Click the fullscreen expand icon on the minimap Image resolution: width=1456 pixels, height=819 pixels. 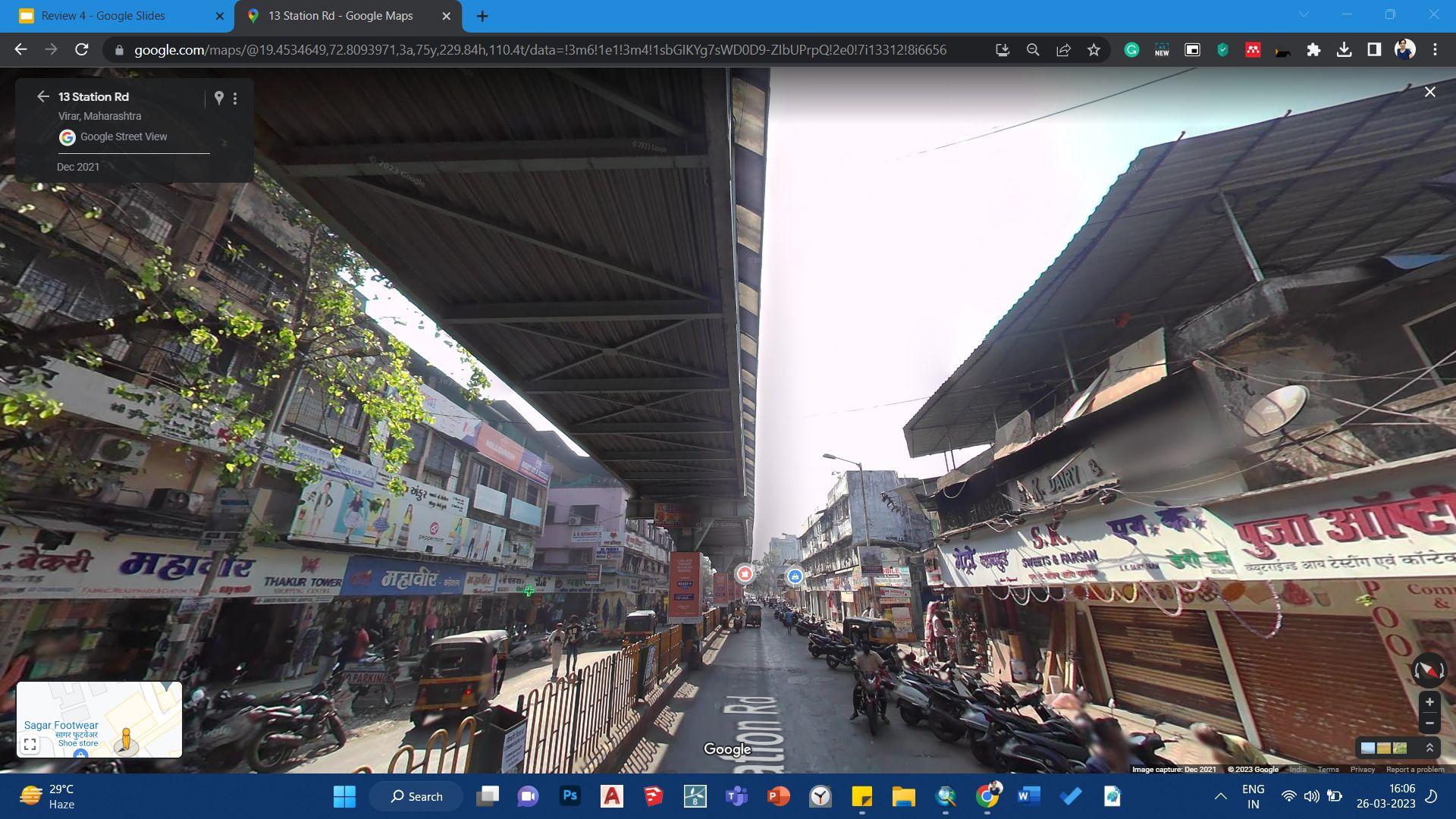(x=30, y=745)
